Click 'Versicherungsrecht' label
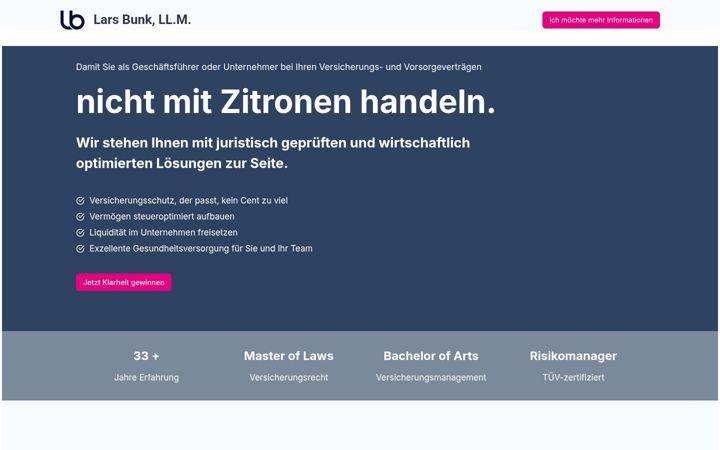 (x=288, y=377)
